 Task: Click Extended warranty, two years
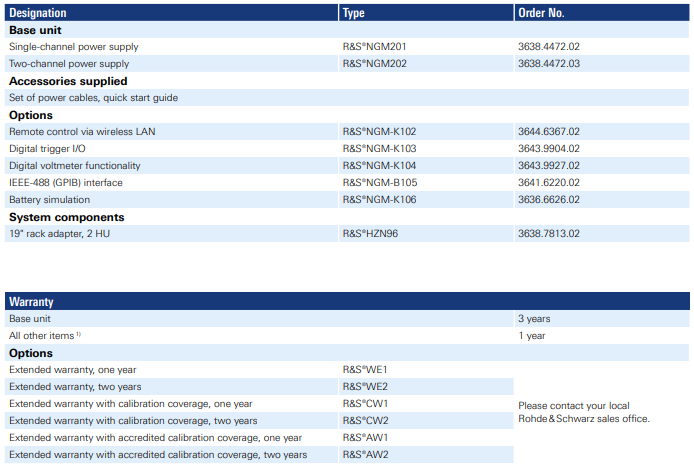tap(75, 387)
